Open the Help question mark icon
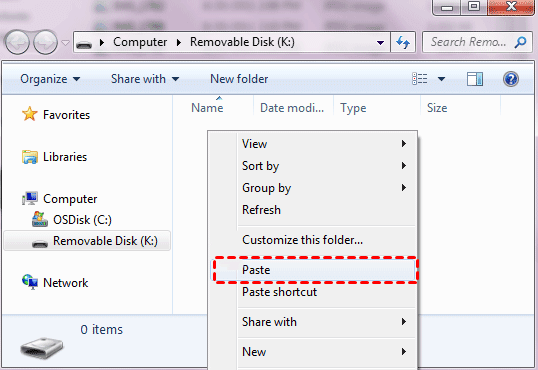Screen dimensions: 538x370 (511, 79)
